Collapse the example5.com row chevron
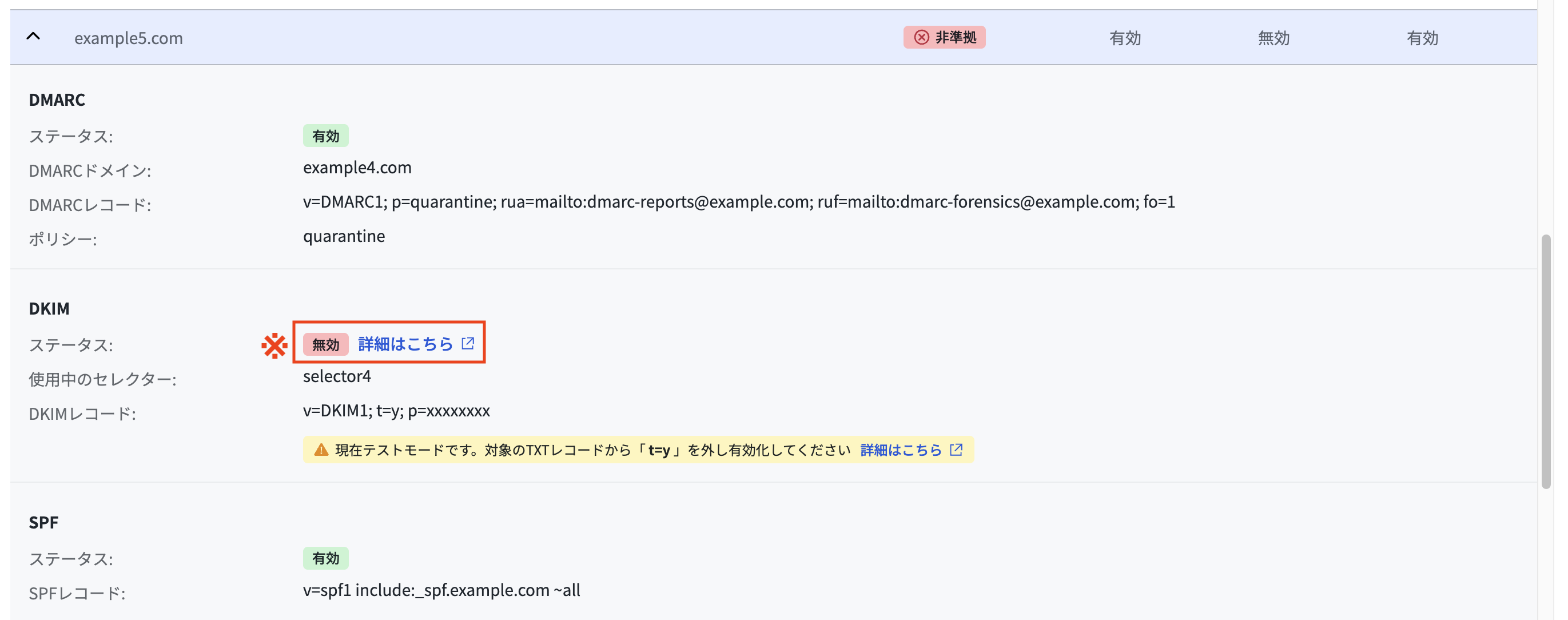 pos(34,37)
